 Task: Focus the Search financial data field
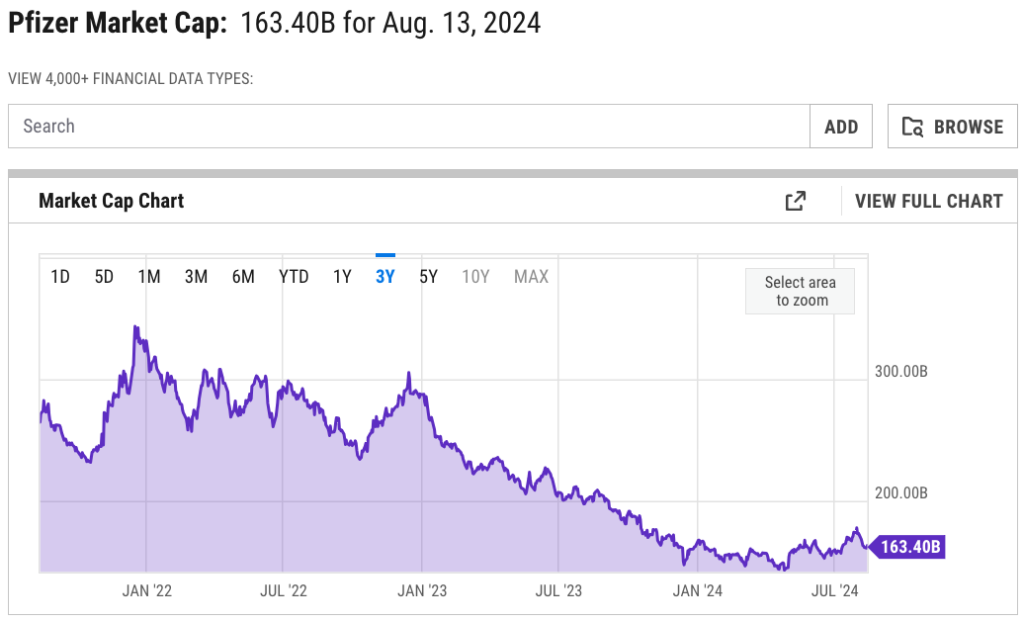click(x=410, y=127)
